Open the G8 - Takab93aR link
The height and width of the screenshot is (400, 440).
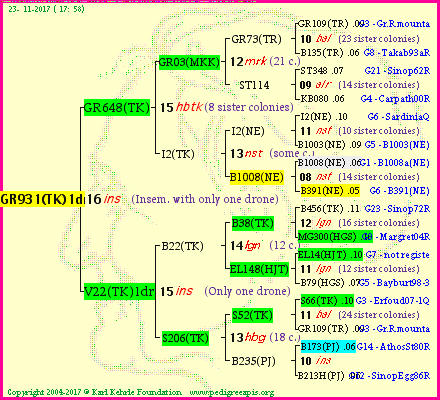397,53
